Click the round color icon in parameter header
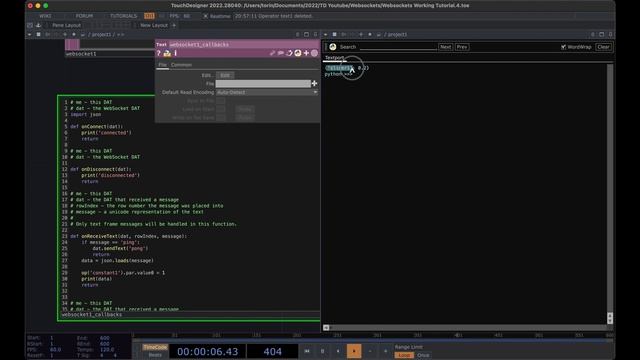 coord(314,53)
